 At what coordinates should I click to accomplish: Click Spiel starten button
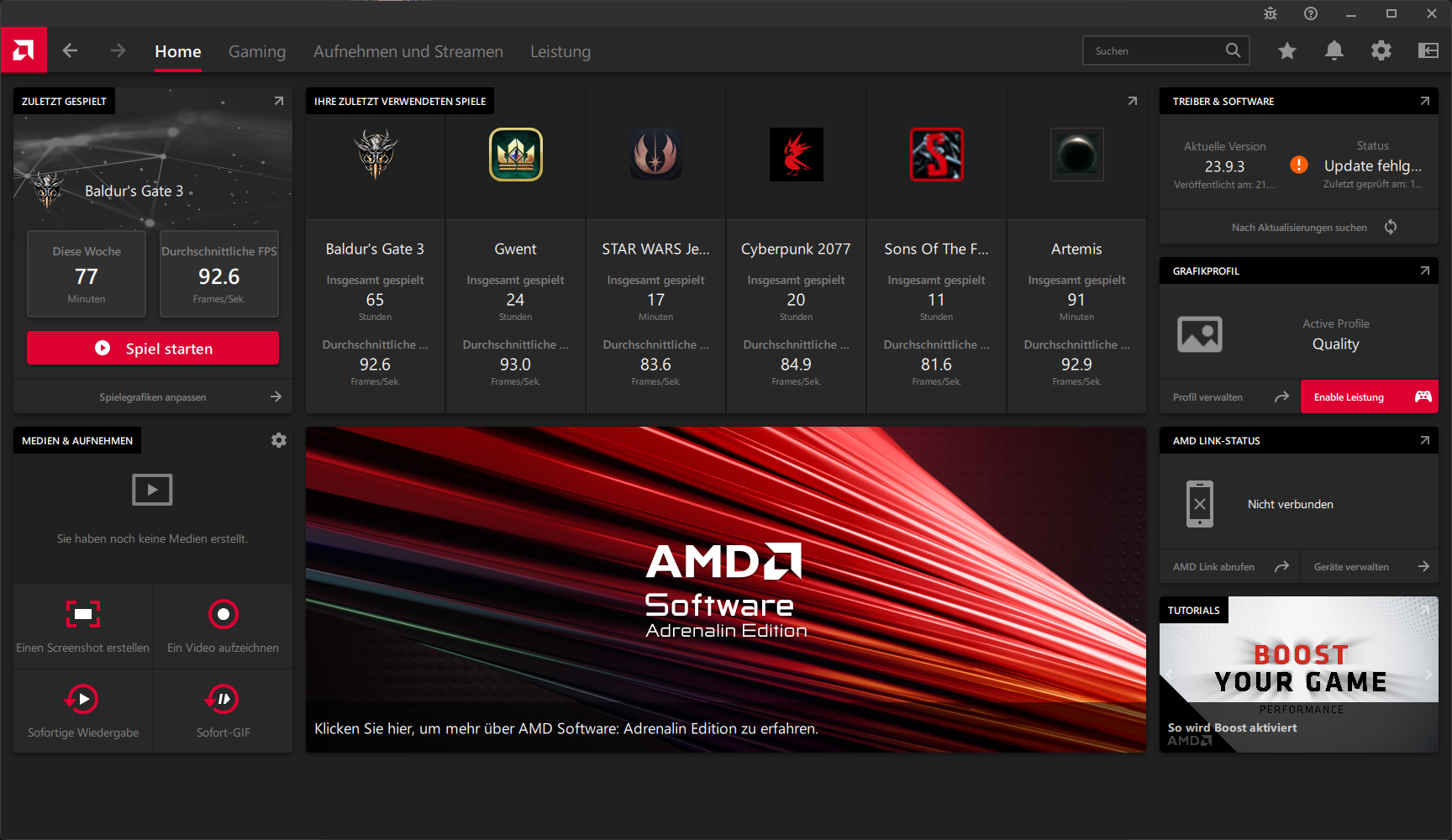click(x=153, y=348)
